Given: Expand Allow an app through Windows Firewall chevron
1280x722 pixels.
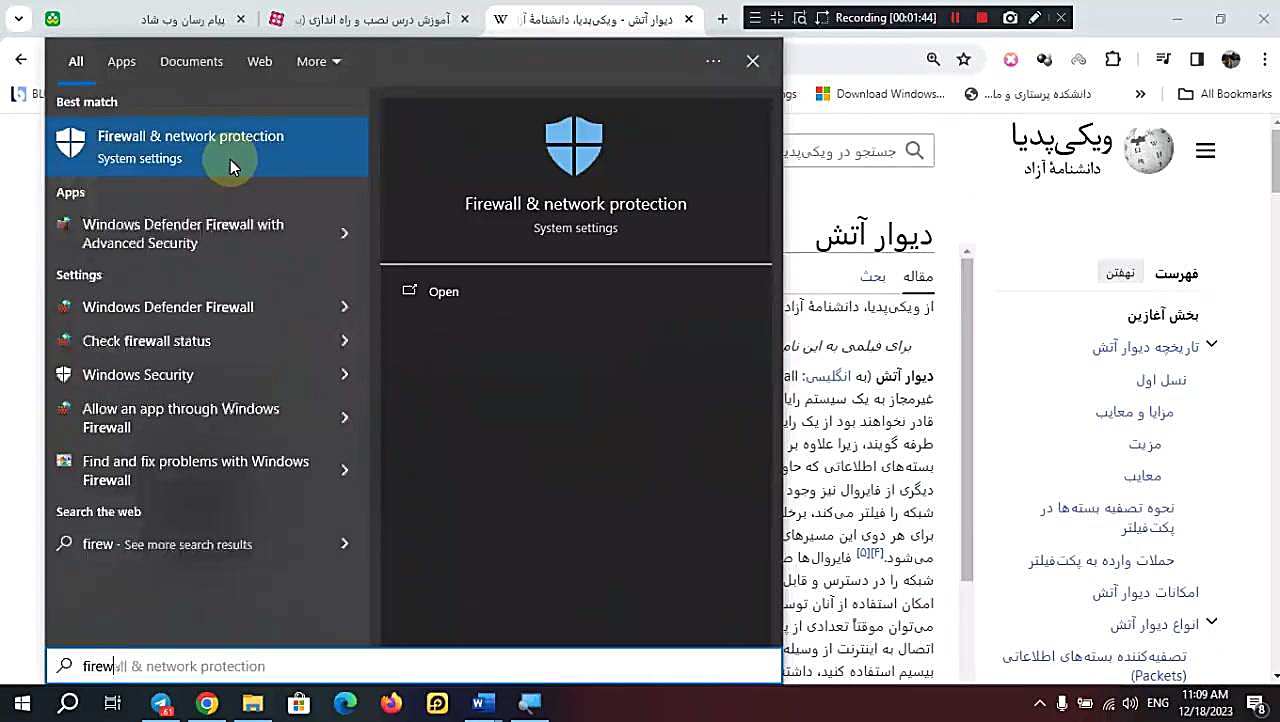Looking at the screenshot, I should [x=344, y=417].
